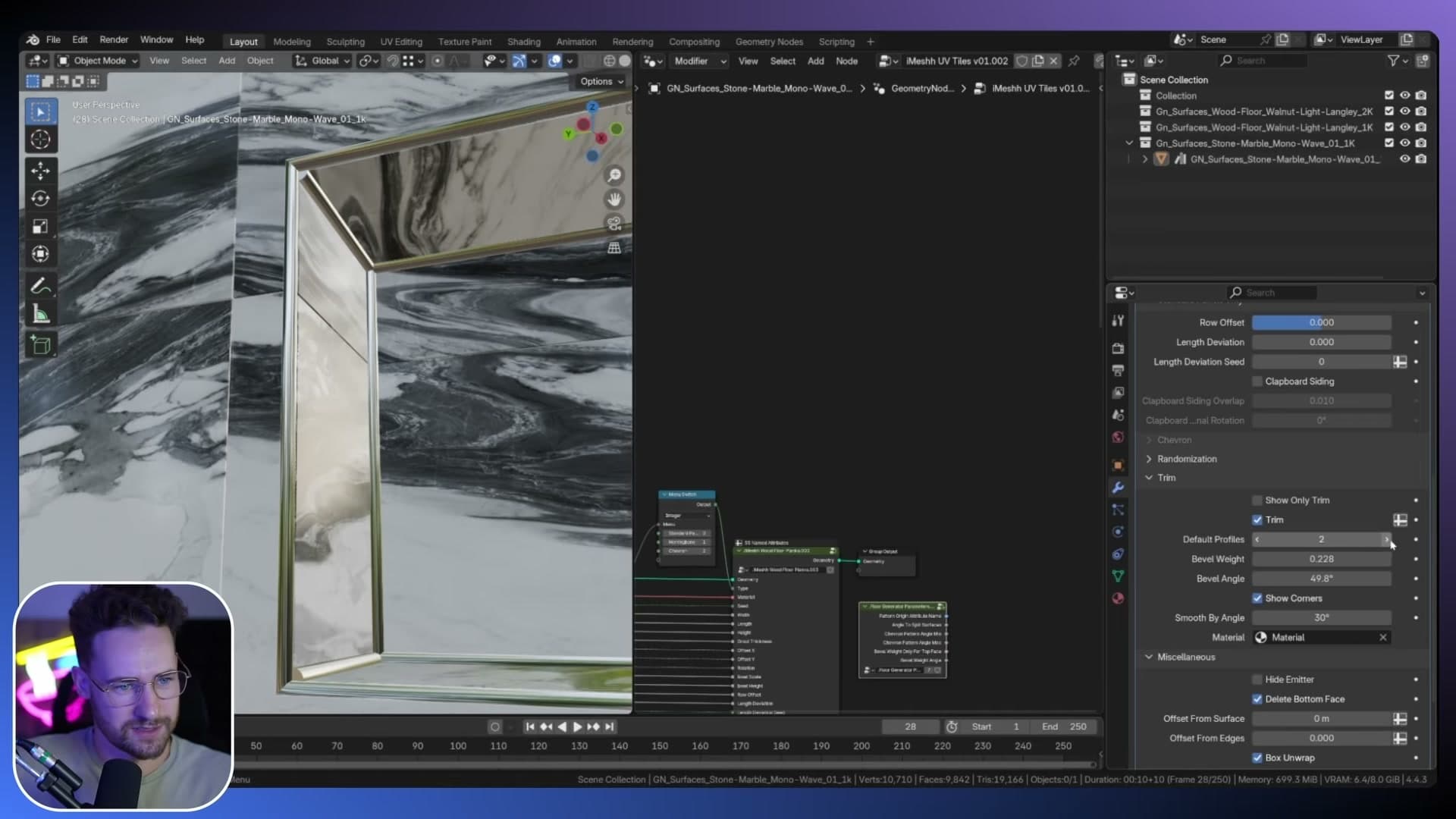The height and width of the screenshot is (819, 1456).
Task: Select the Cursor tool in viewport toolbar
Action: coord(41,140)
